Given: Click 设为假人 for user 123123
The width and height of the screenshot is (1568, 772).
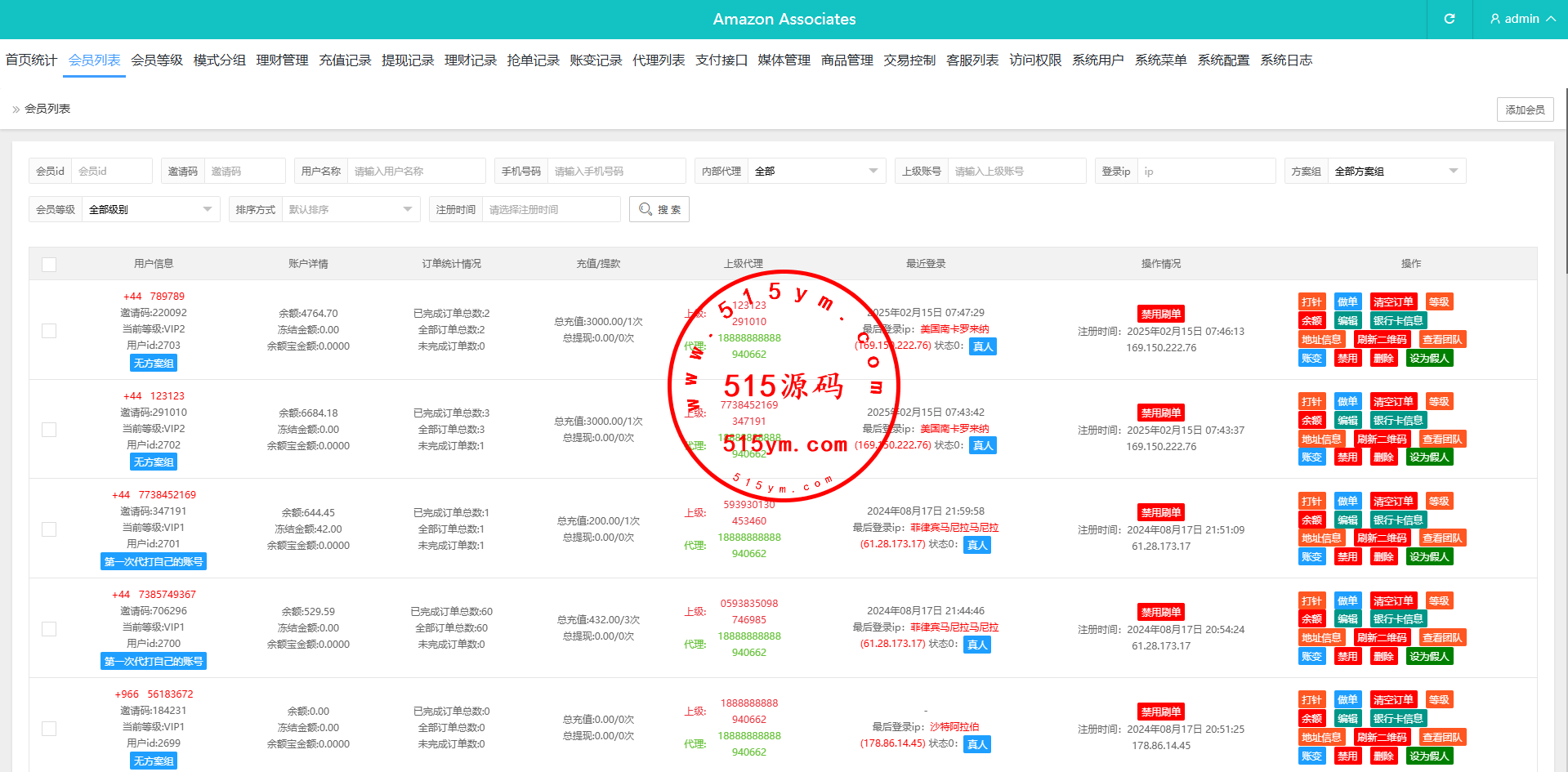Looking at the screenshot, I should (1428, 457).
